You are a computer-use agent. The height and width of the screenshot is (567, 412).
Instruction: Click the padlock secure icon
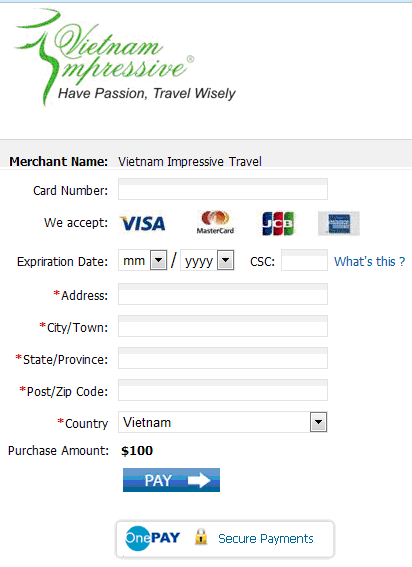tap(201, 537)
